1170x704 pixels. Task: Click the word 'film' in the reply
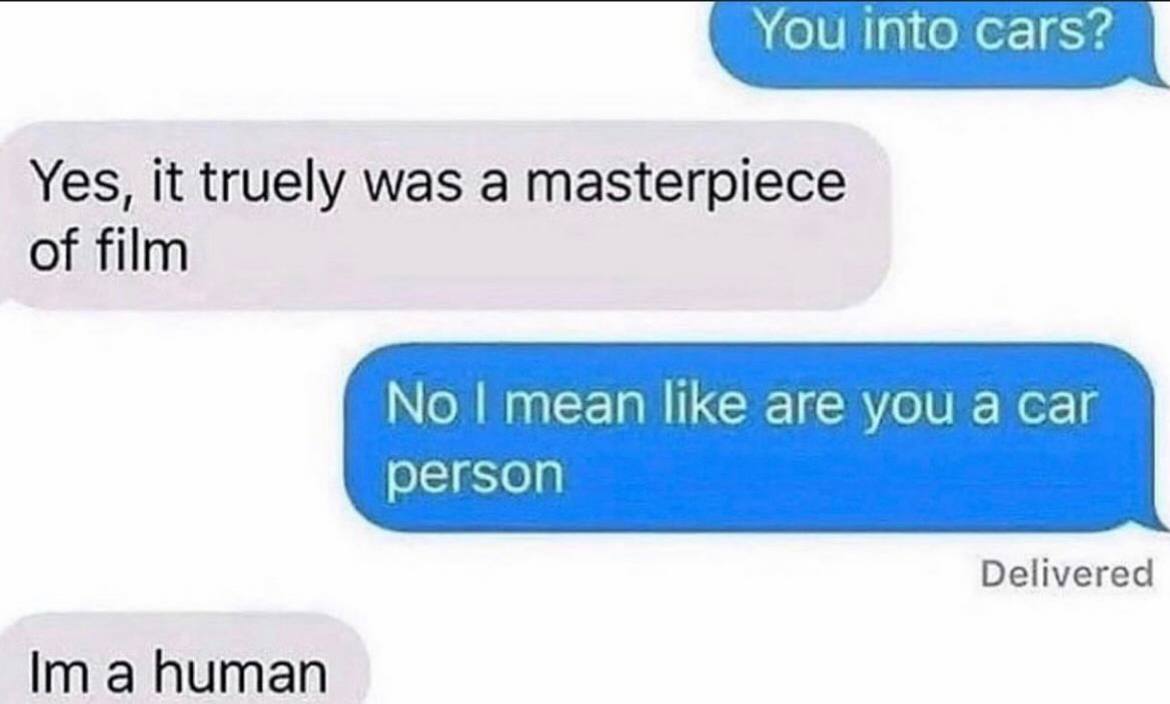click(x=143, y=251)
